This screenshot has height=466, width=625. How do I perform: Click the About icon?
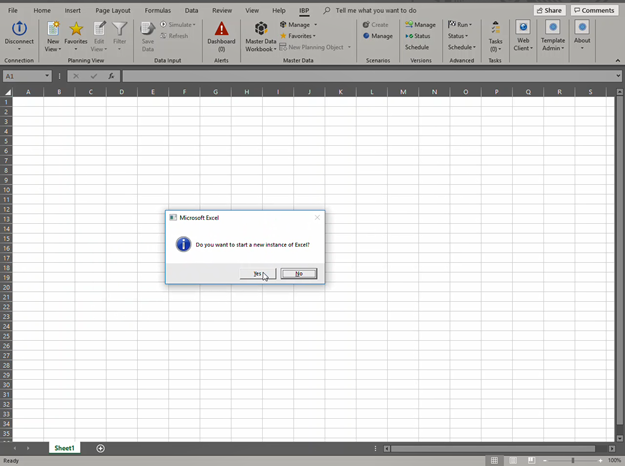point(582,28)
